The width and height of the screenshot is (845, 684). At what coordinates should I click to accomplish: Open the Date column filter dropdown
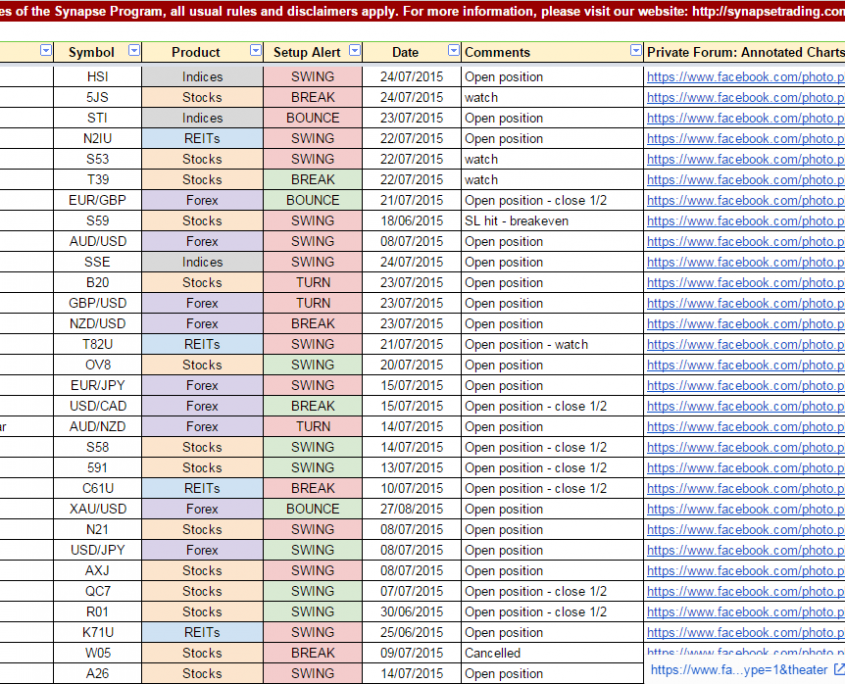tap(453, 51)
